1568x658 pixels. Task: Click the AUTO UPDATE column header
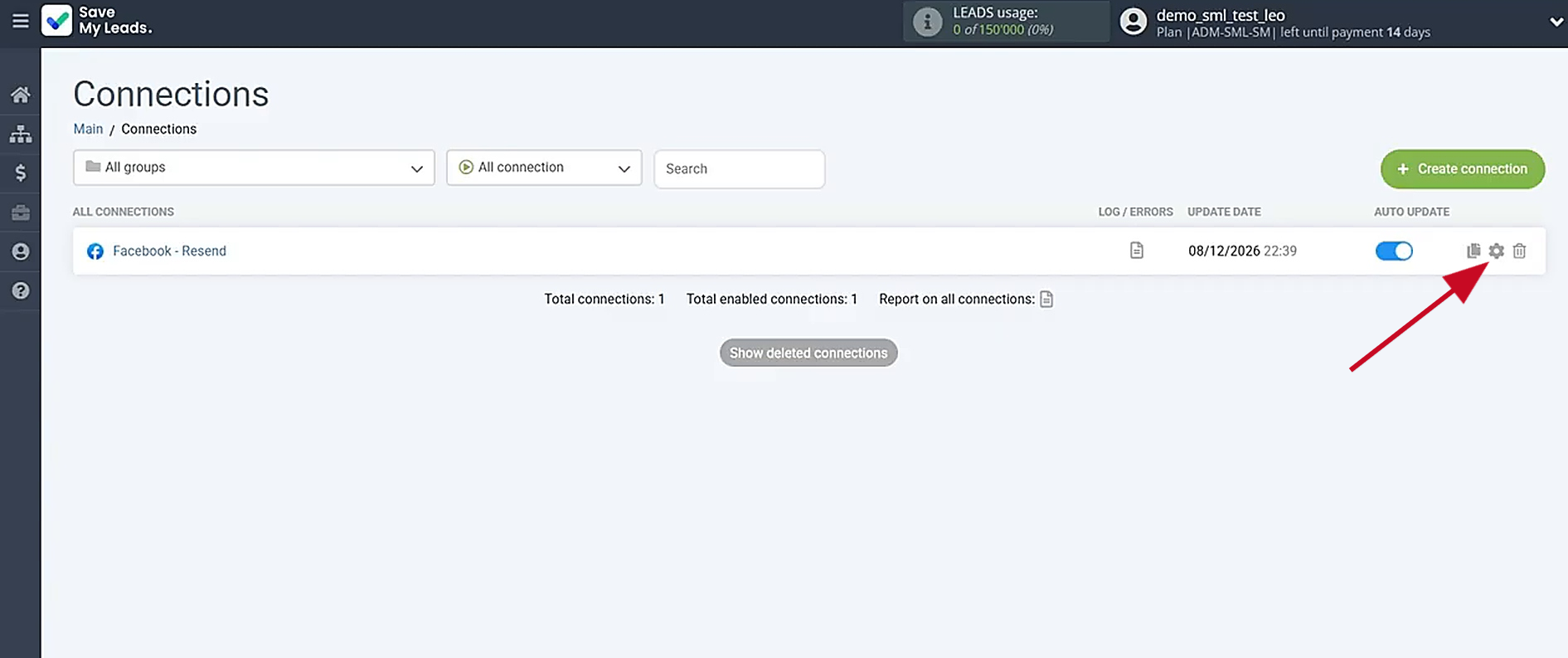1411,212
